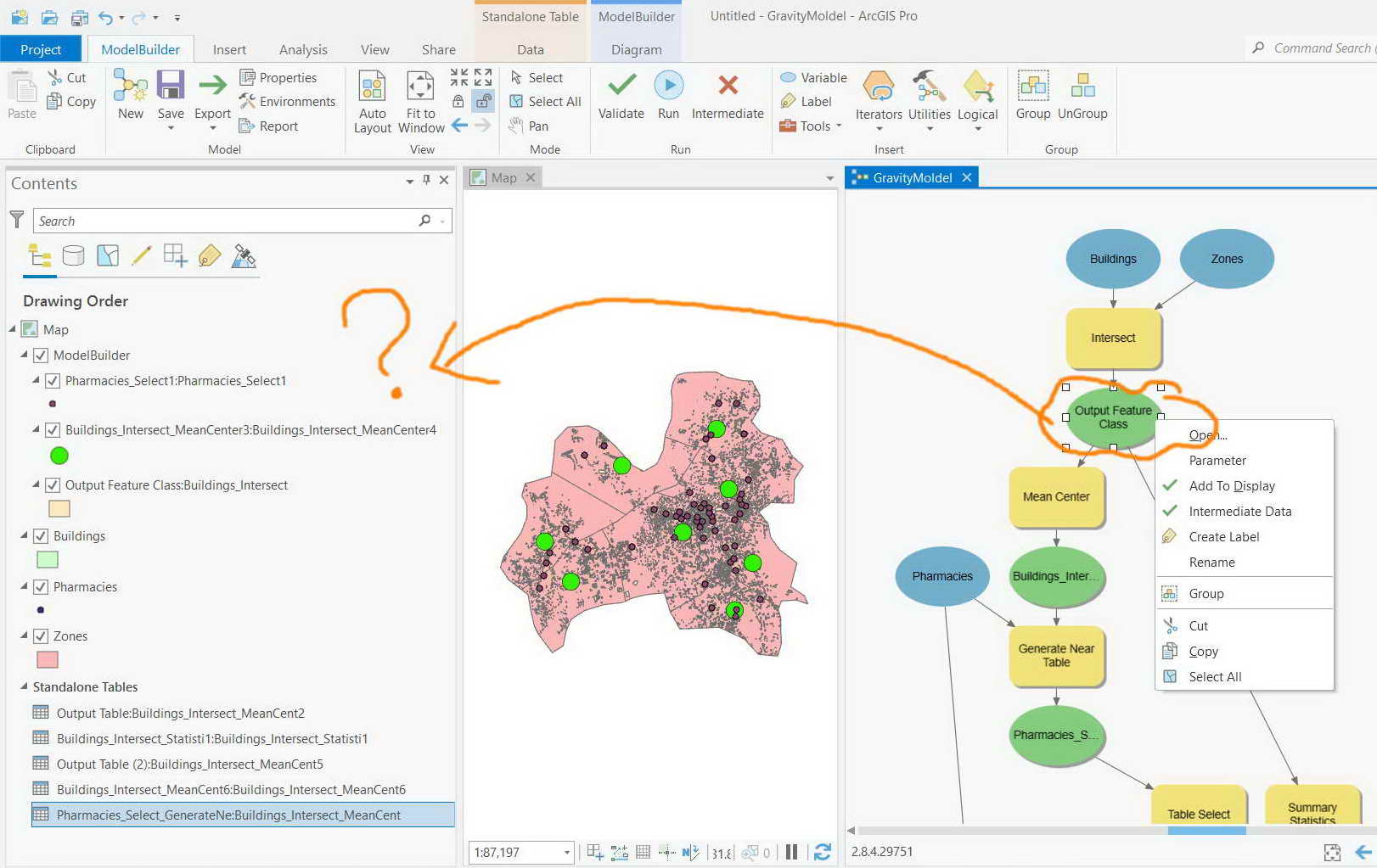Image resolution: width=1377 pixels, height=868 pixels.
Task: Select List By Drawing Order view
Action: pyautogui.click(x=40, y=255)
